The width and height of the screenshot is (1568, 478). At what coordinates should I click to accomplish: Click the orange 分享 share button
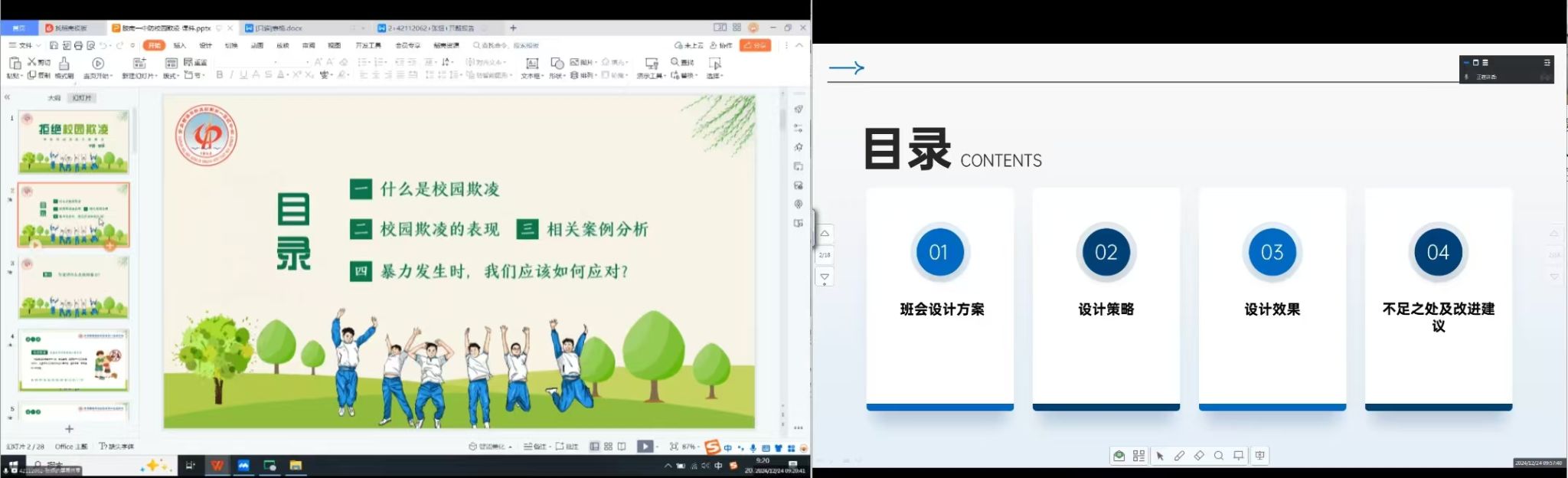[755, 46]
